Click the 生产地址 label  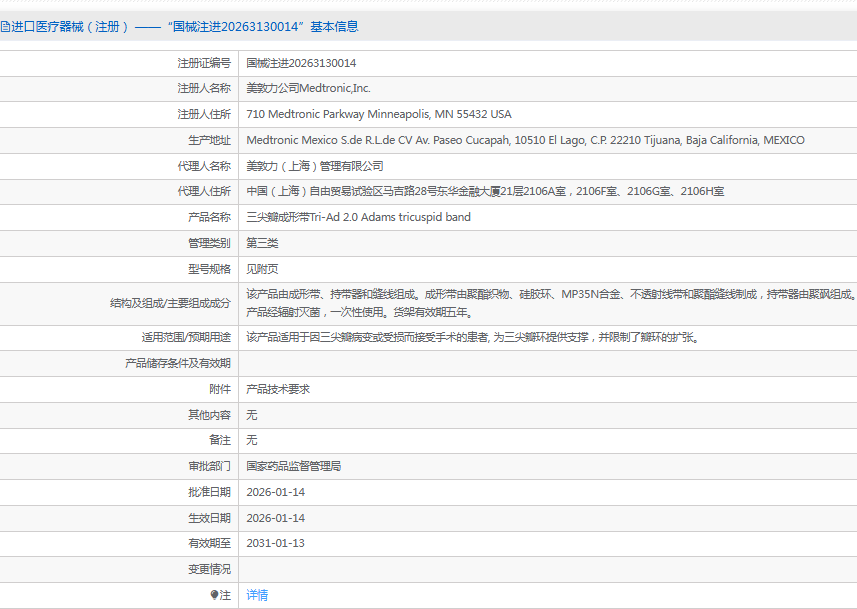tap(209, 140)
